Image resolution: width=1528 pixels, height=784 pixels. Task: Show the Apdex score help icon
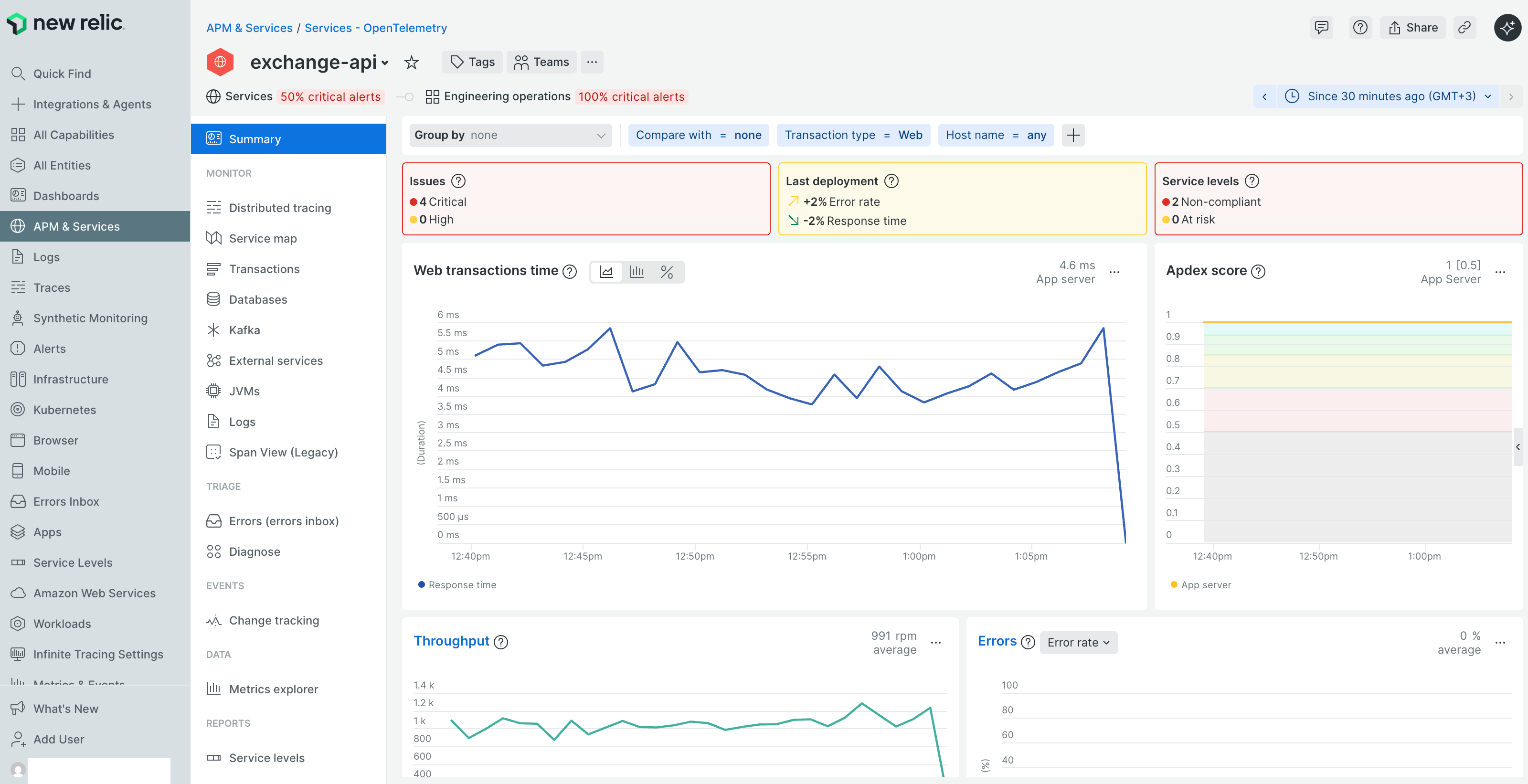tap(1258, 271)
